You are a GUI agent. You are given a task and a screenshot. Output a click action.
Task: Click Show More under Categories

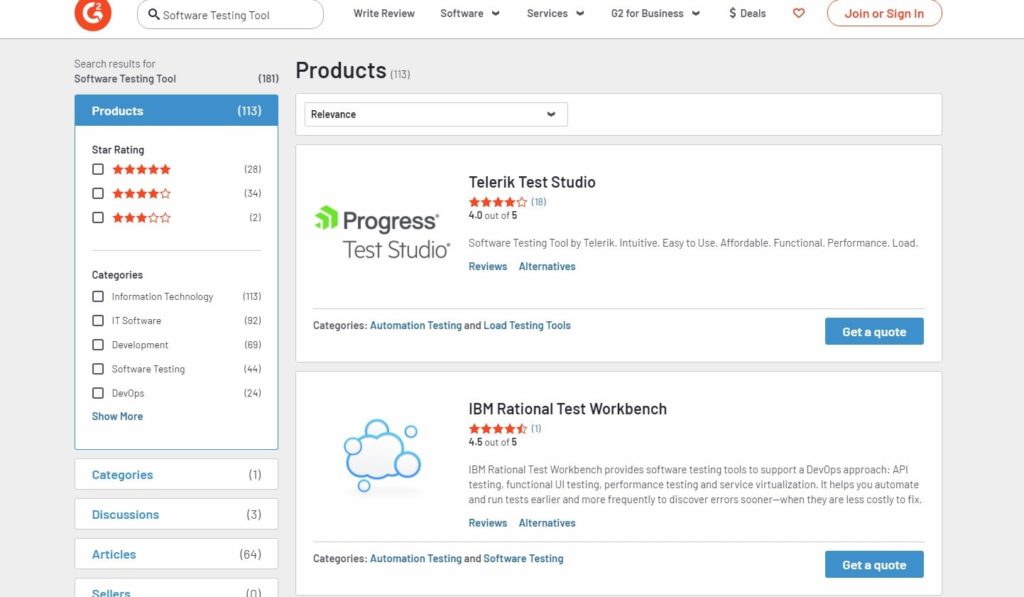[x=117, y=416]
